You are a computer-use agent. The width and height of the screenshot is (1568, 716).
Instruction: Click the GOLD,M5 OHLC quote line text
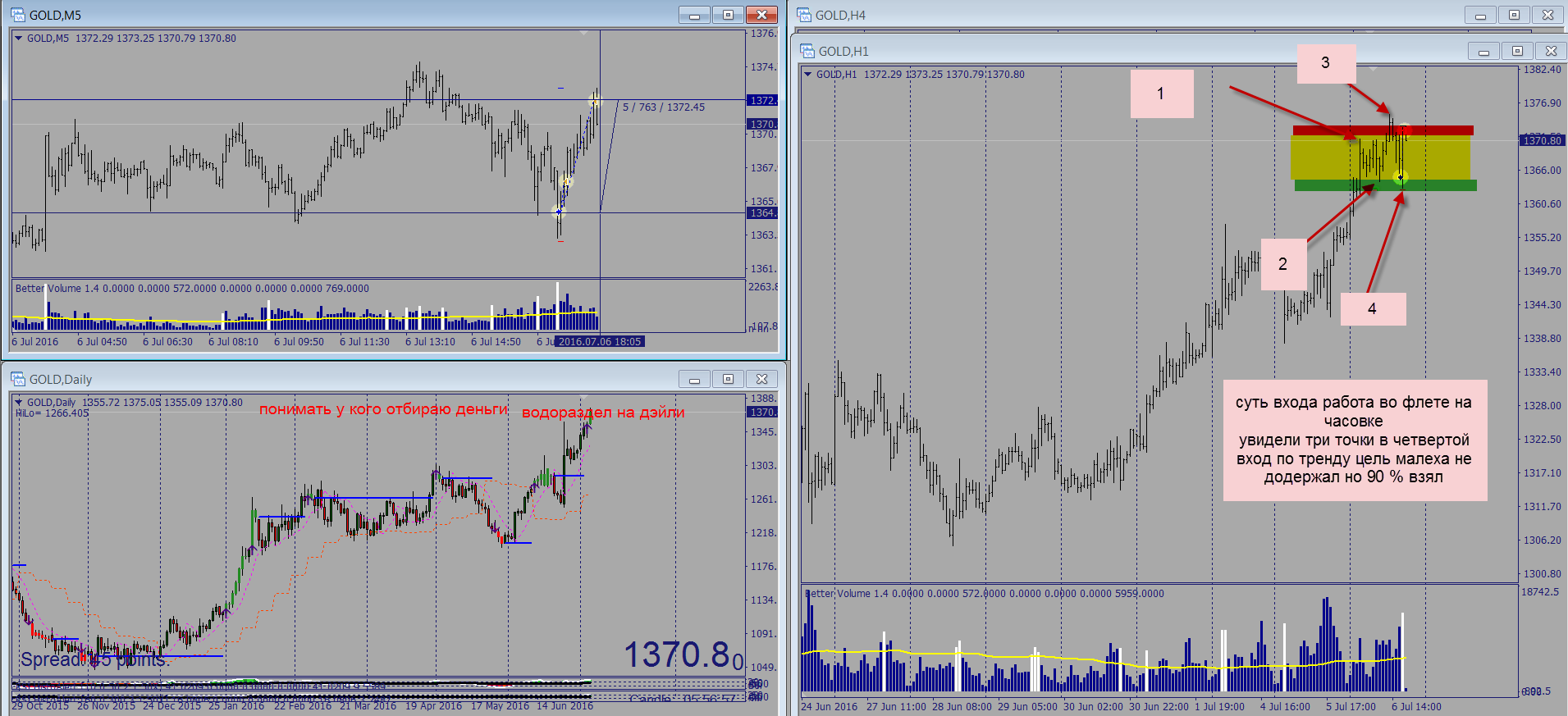tap(131, 39)
